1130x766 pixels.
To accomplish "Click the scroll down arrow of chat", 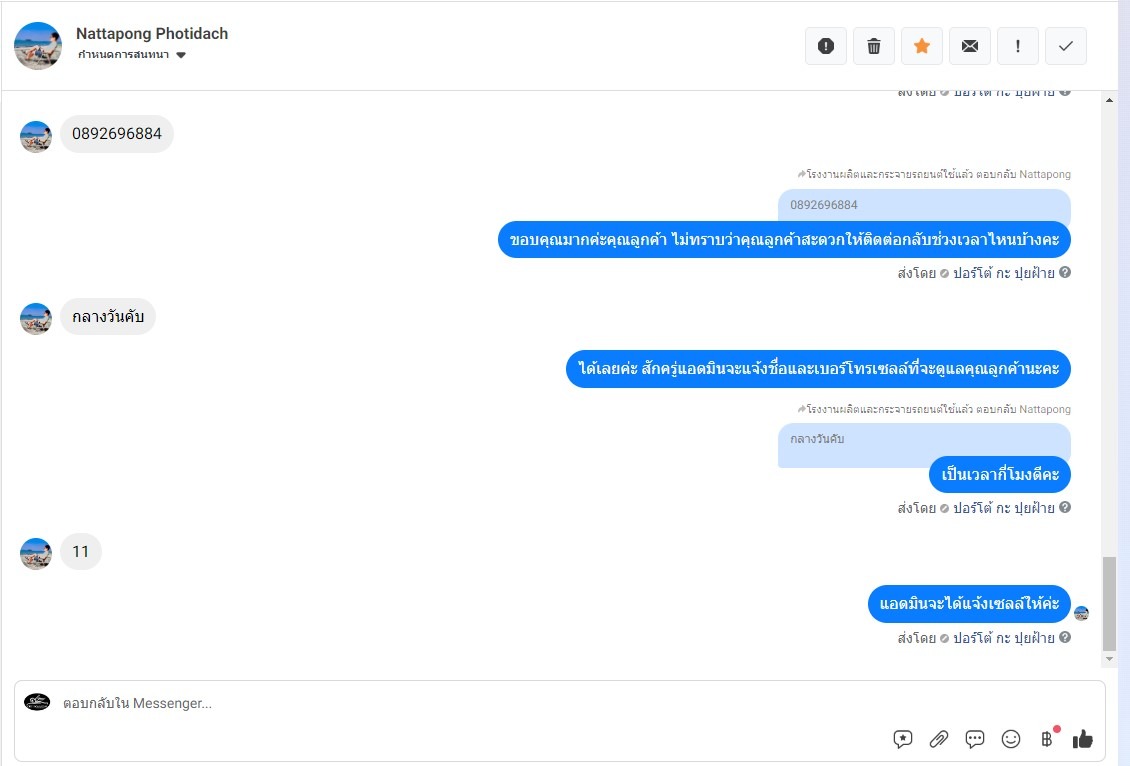I will (1109, 659).
